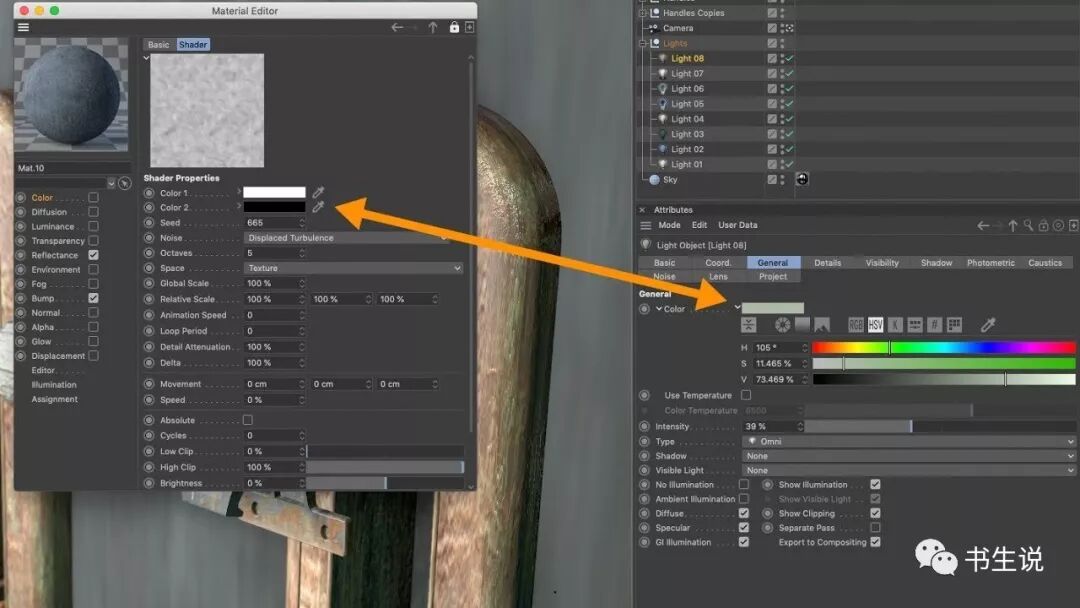1080x608 pixels.
Task: Open the Illumination settings in Material Editor
Action: [54, 385]
